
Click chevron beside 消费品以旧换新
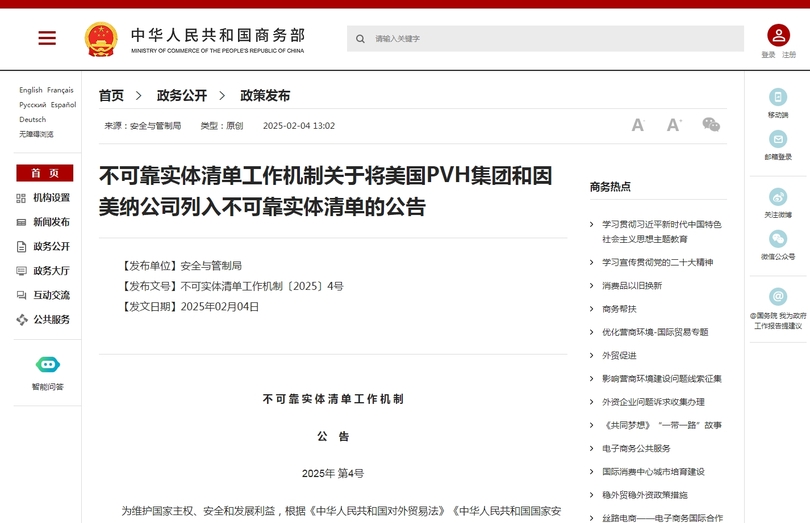591,286
